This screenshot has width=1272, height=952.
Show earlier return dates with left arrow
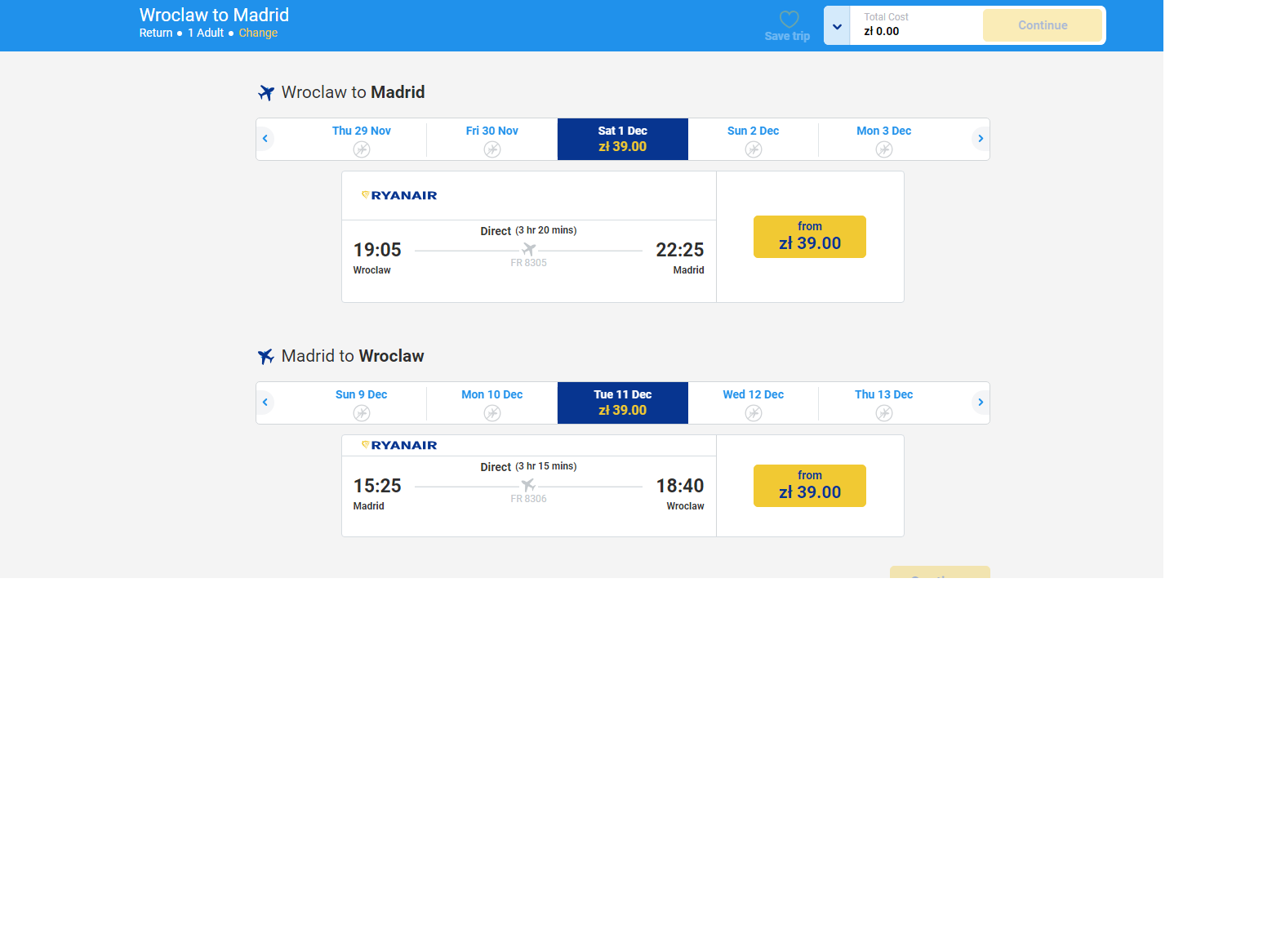click(265, 403)
